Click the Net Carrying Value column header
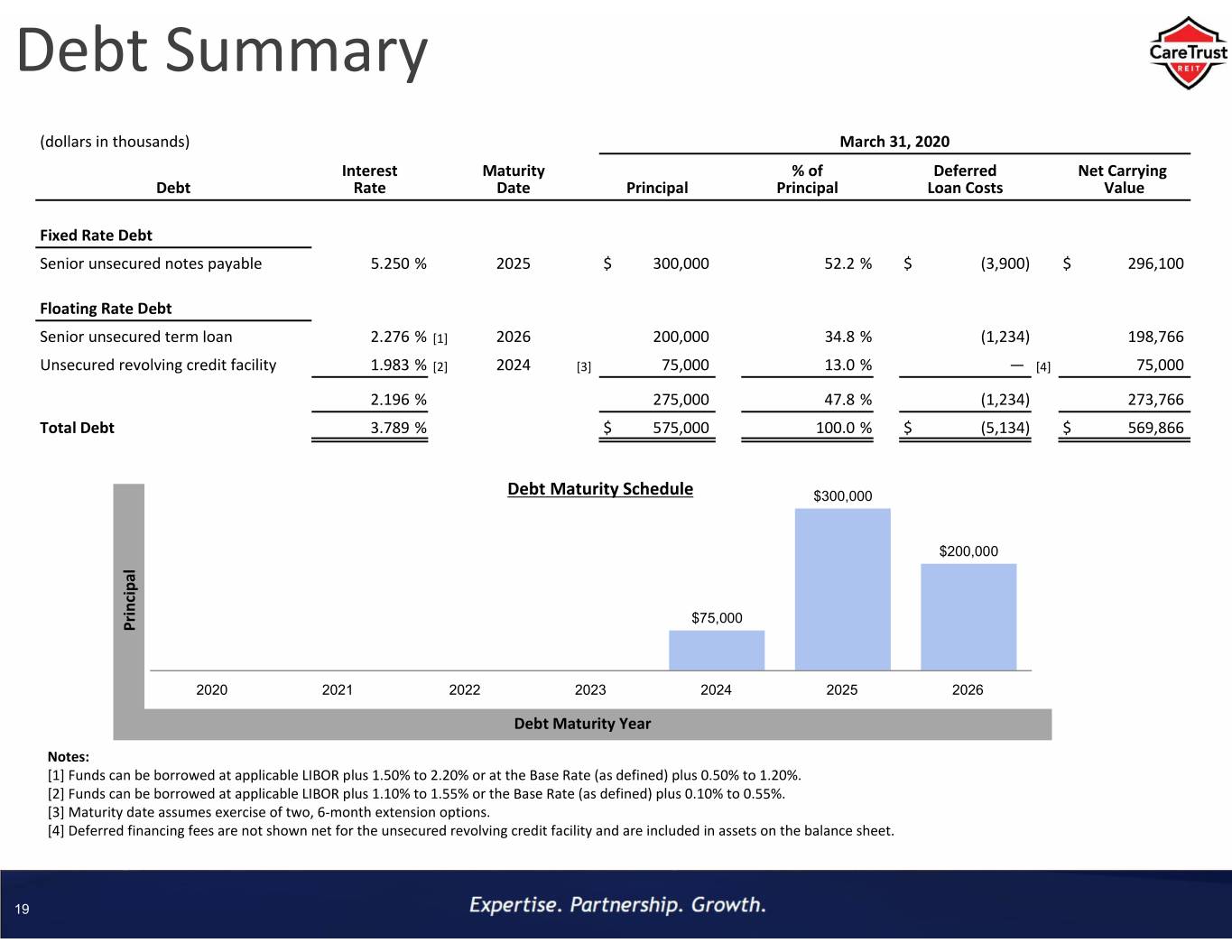The height and width of the screenshot is (952, 1232). coord(1123,179)
